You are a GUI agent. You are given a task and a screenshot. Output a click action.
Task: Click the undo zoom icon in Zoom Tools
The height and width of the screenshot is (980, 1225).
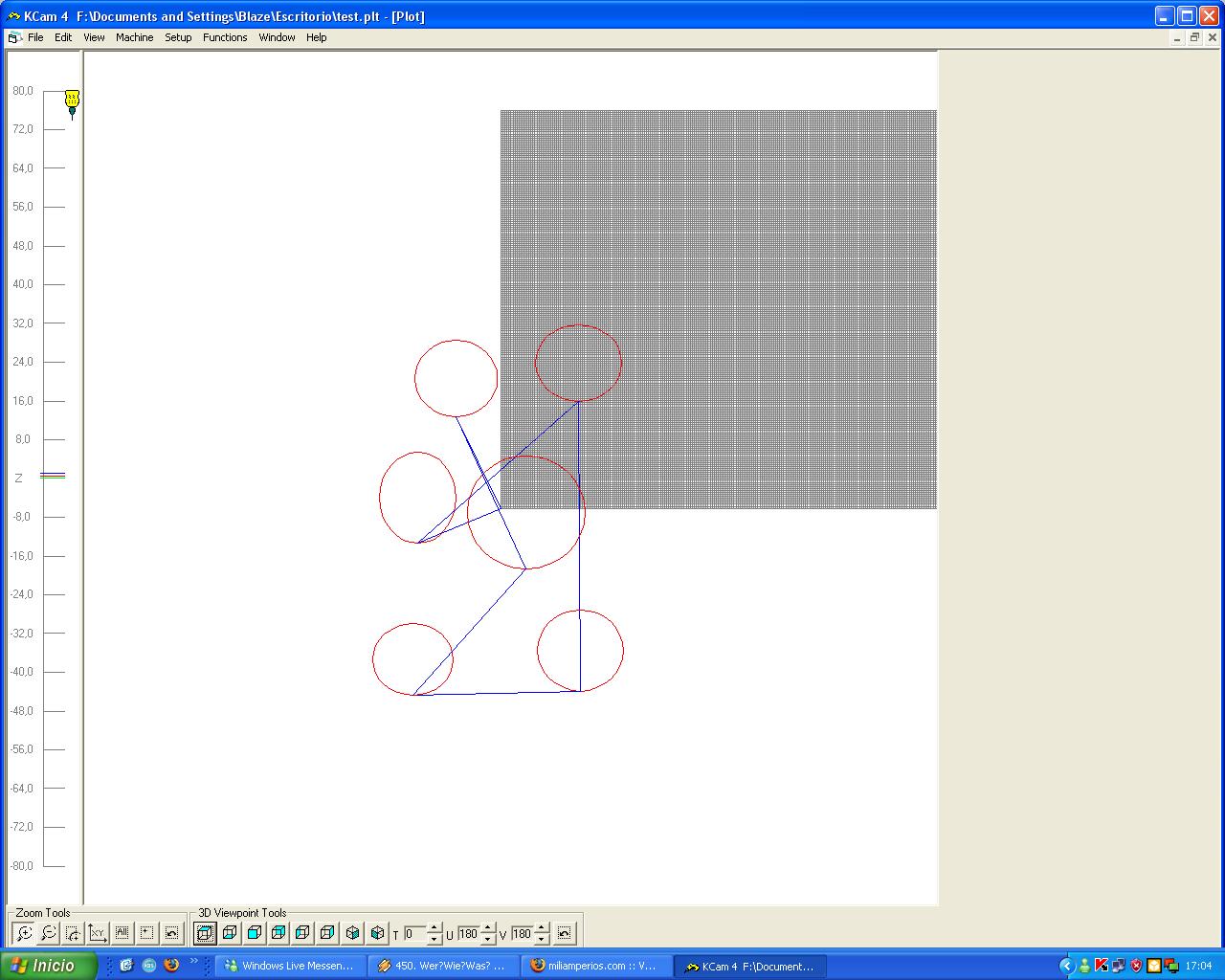pos(171,933)
